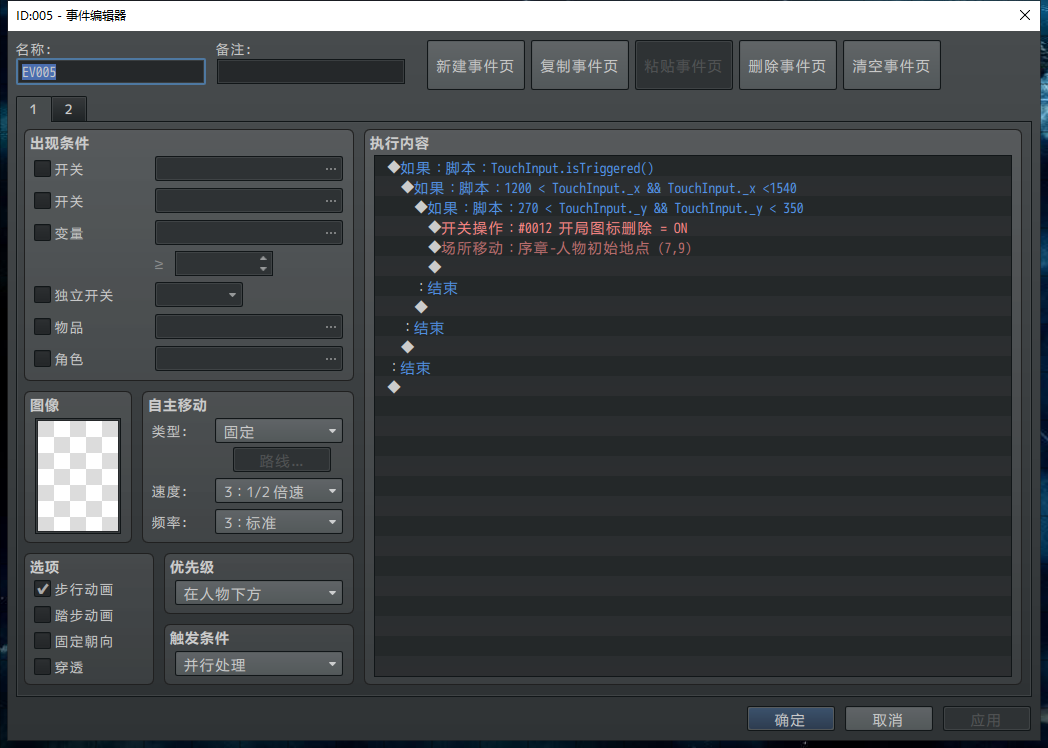Screen dimensions: 1048x748
Task: Close the event editor window
Action: click(x=1025, y=15)
